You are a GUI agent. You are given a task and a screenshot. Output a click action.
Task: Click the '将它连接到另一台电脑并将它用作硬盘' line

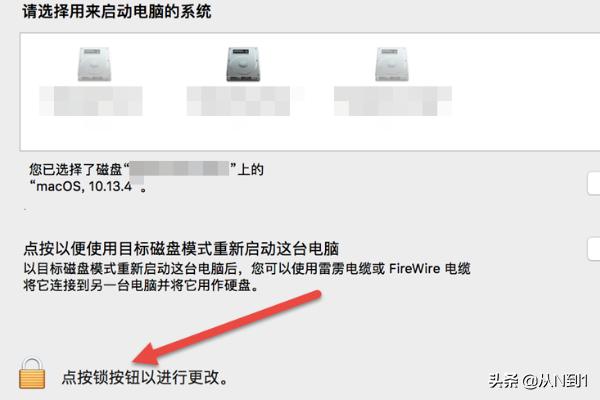pos(142,285)
